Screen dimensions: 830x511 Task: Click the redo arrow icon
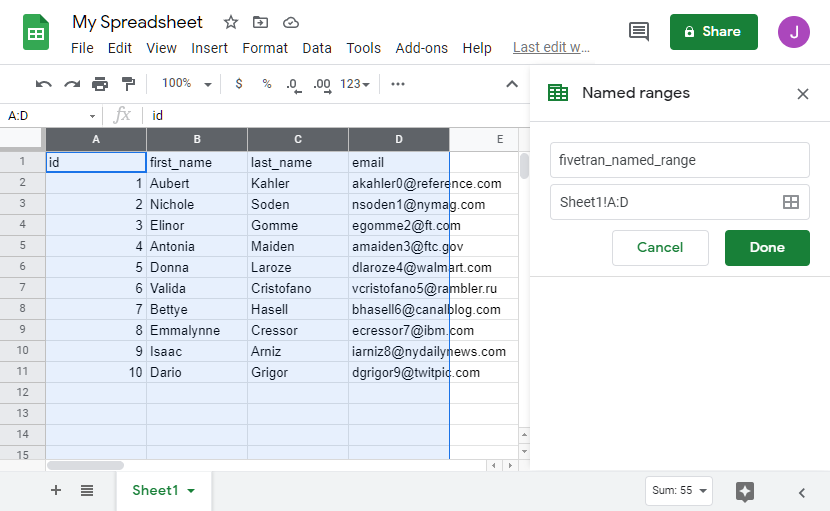72,84
